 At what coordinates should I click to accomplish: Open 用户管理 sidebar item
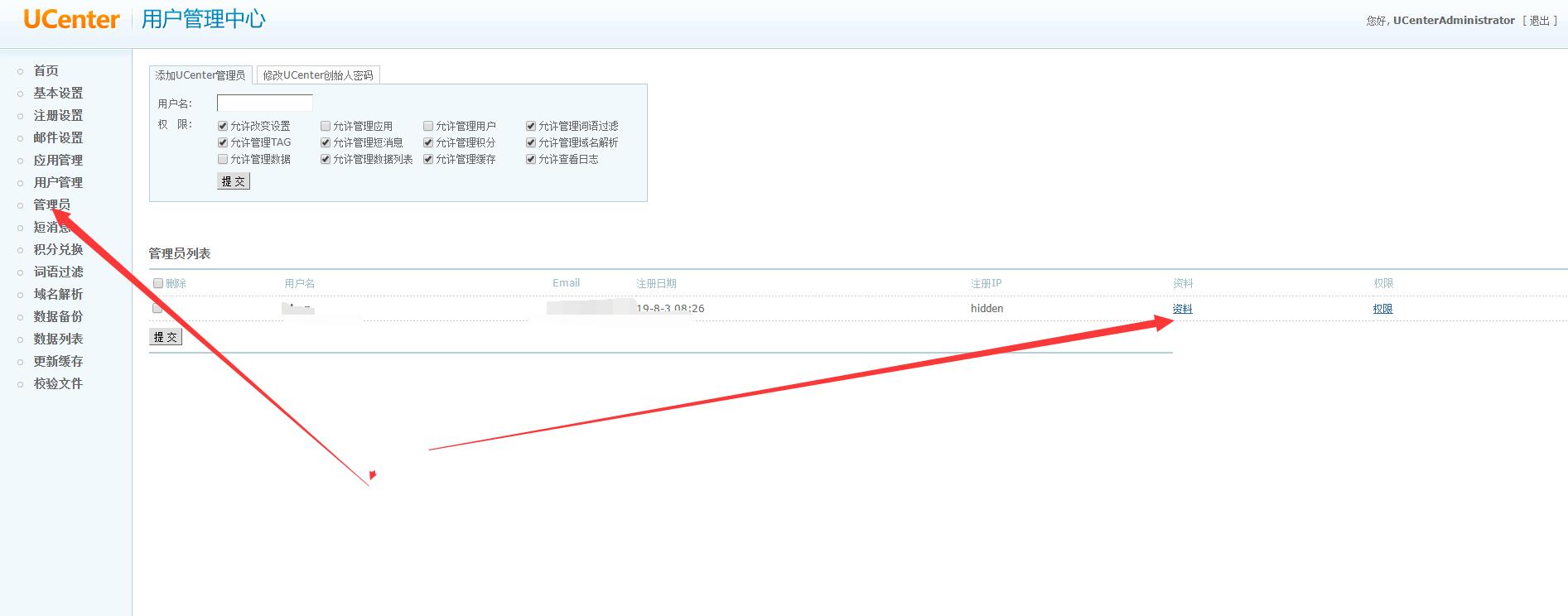point(58,182)
